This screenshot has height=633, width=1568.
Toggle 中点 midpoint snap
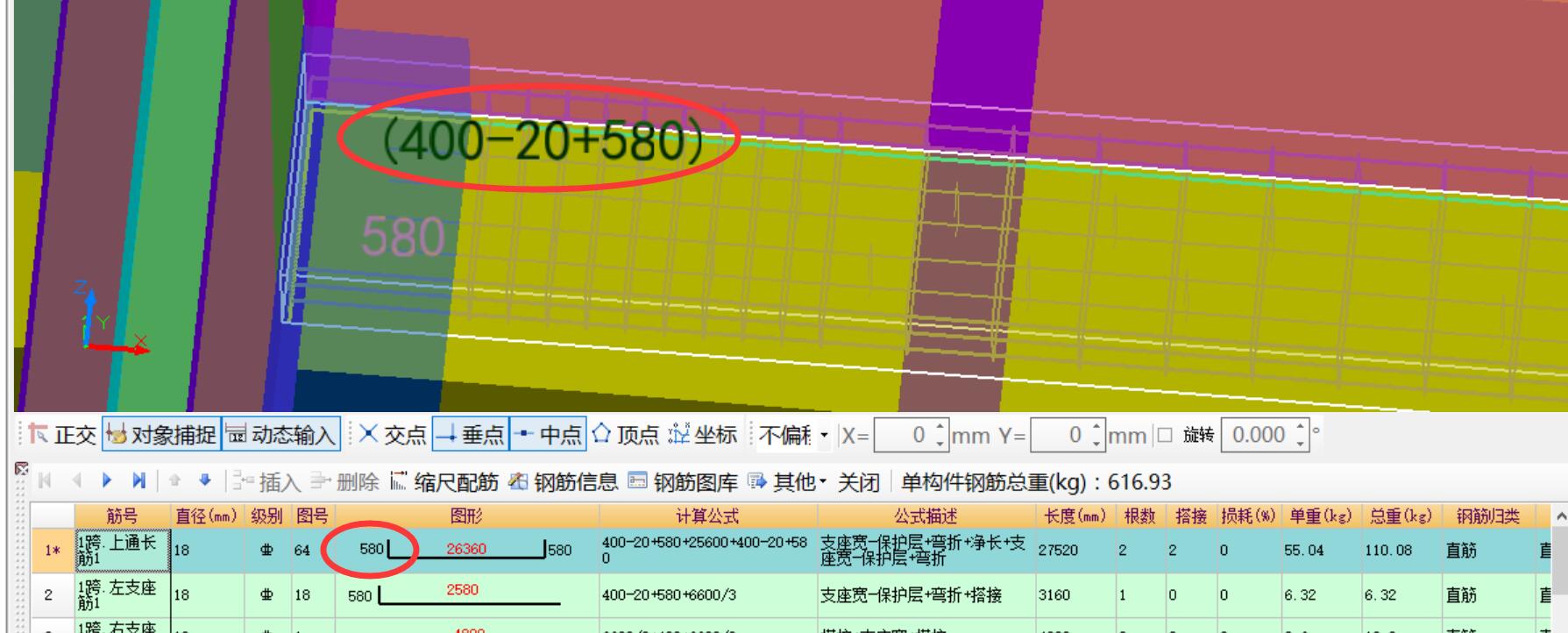tap(548, 435)
